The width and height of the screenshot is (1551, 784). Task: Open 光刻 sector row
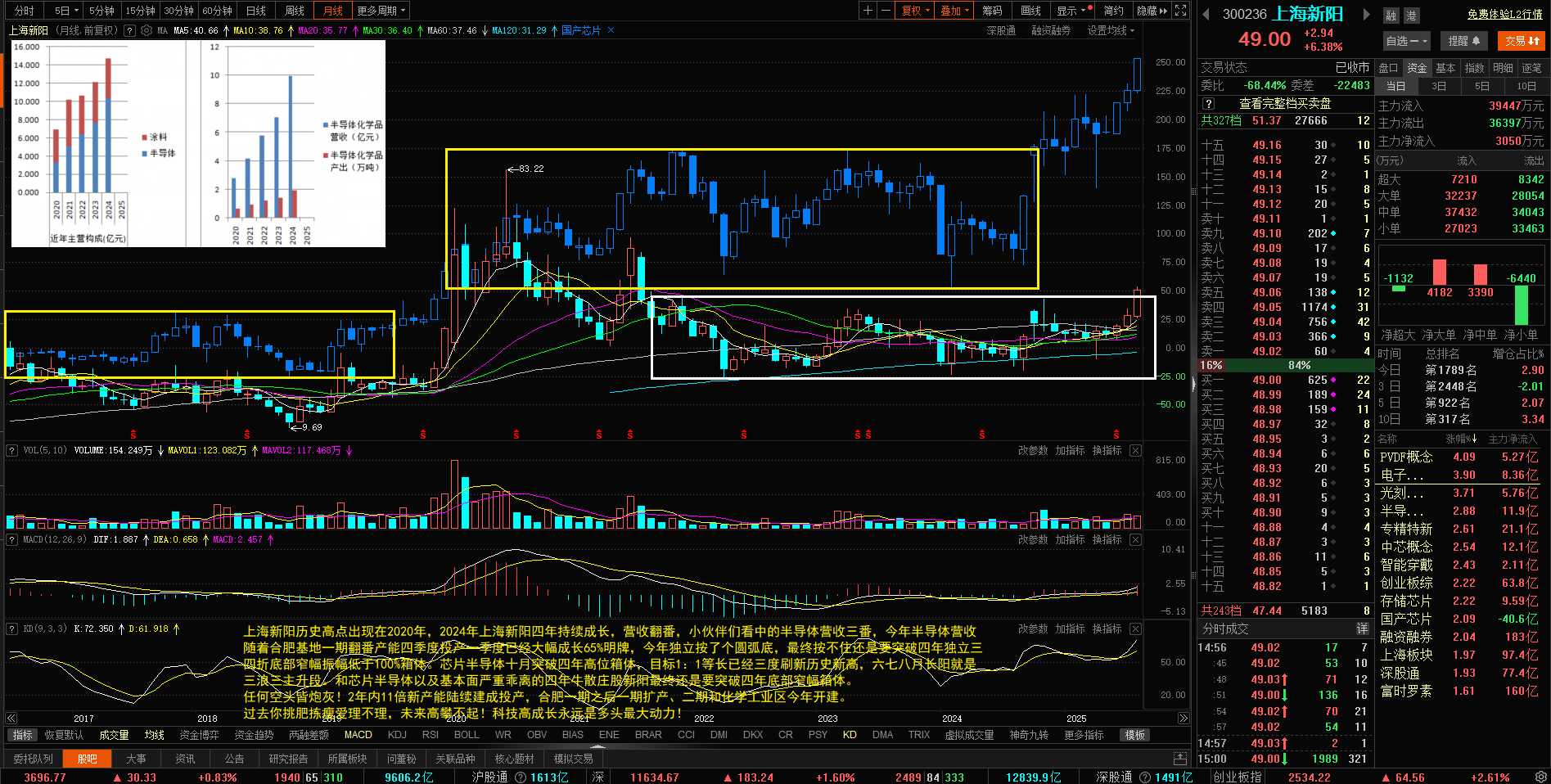click(x=1461, y=493)
